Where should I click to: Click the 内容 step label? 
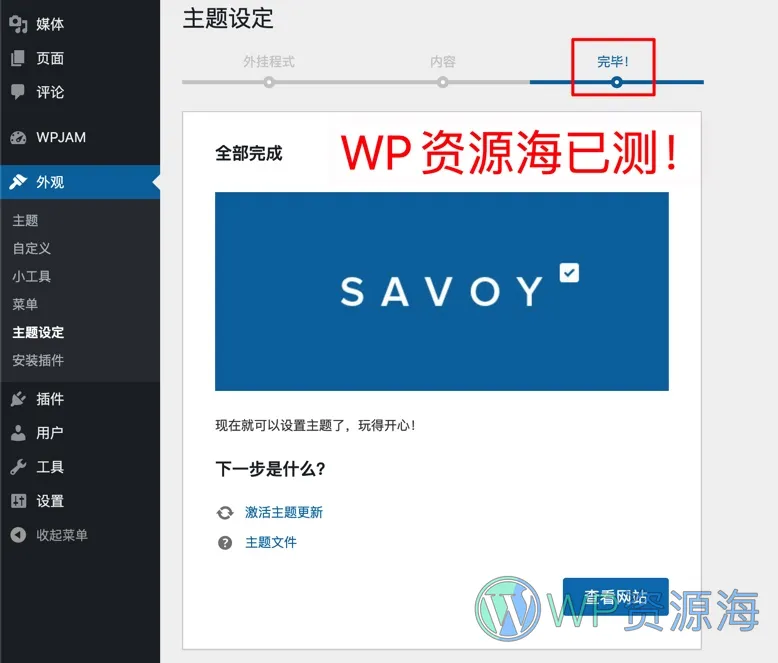click(x=443, y=62)
